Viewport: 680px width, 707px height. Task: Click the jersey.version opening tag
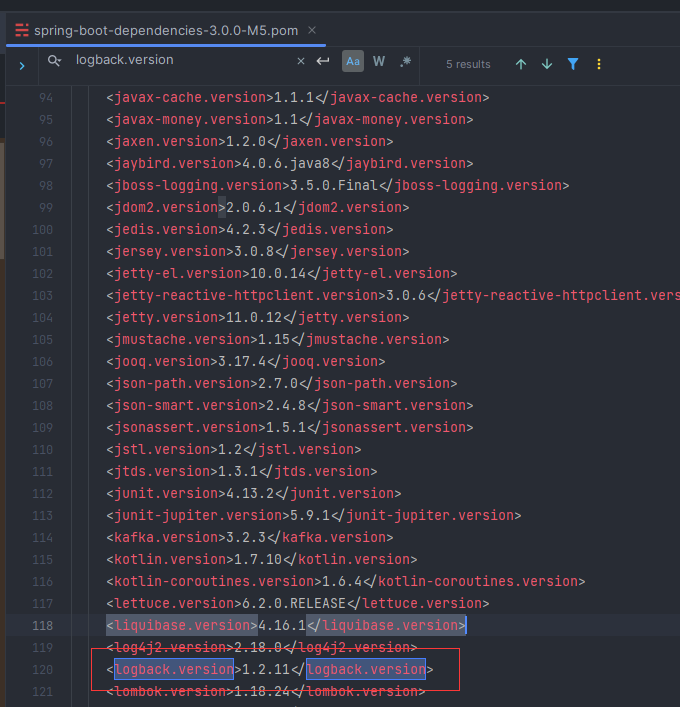pos(170,251)
